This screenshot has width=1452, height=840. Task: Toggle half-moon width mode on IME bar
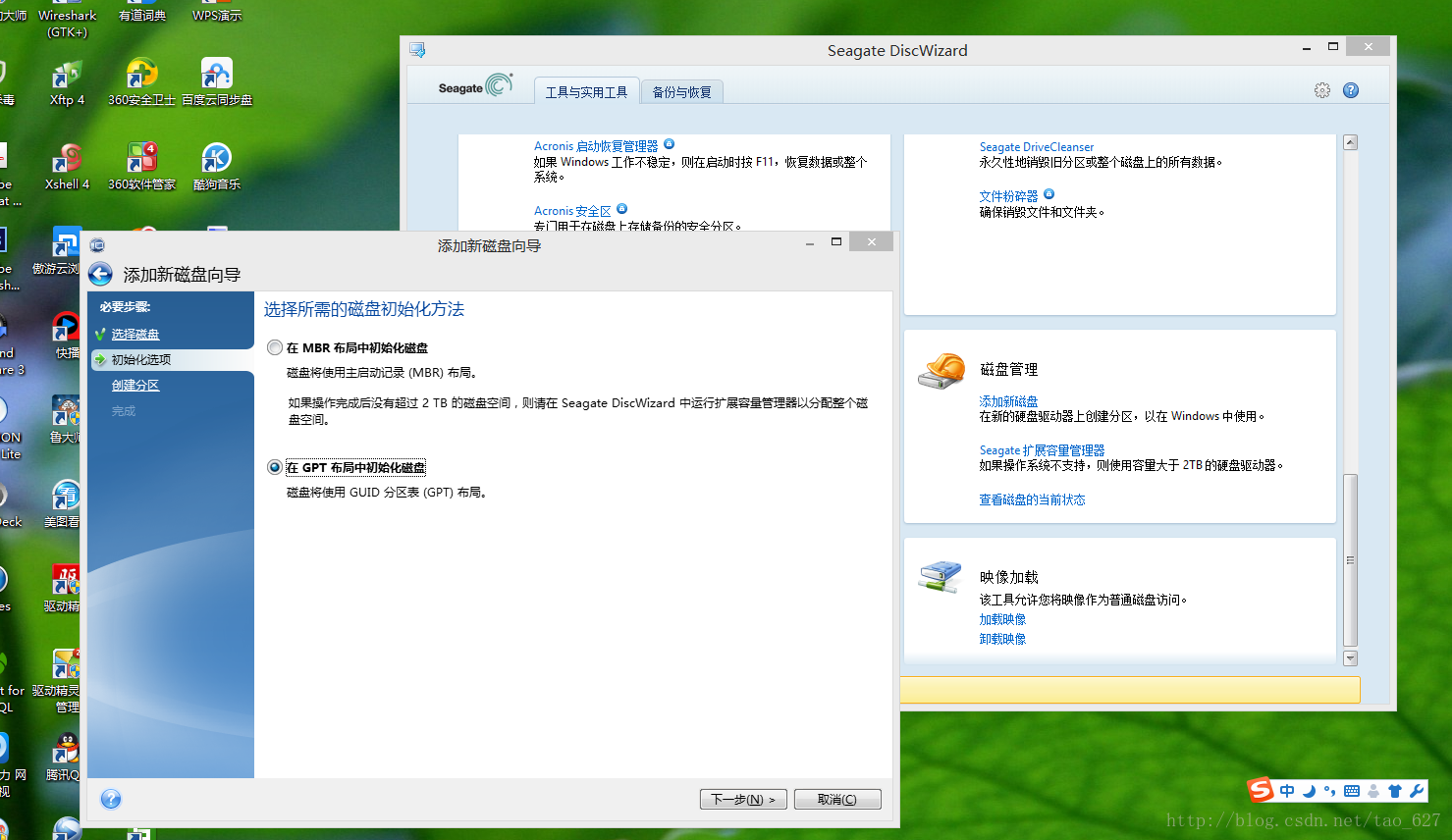coord(1309,791)
